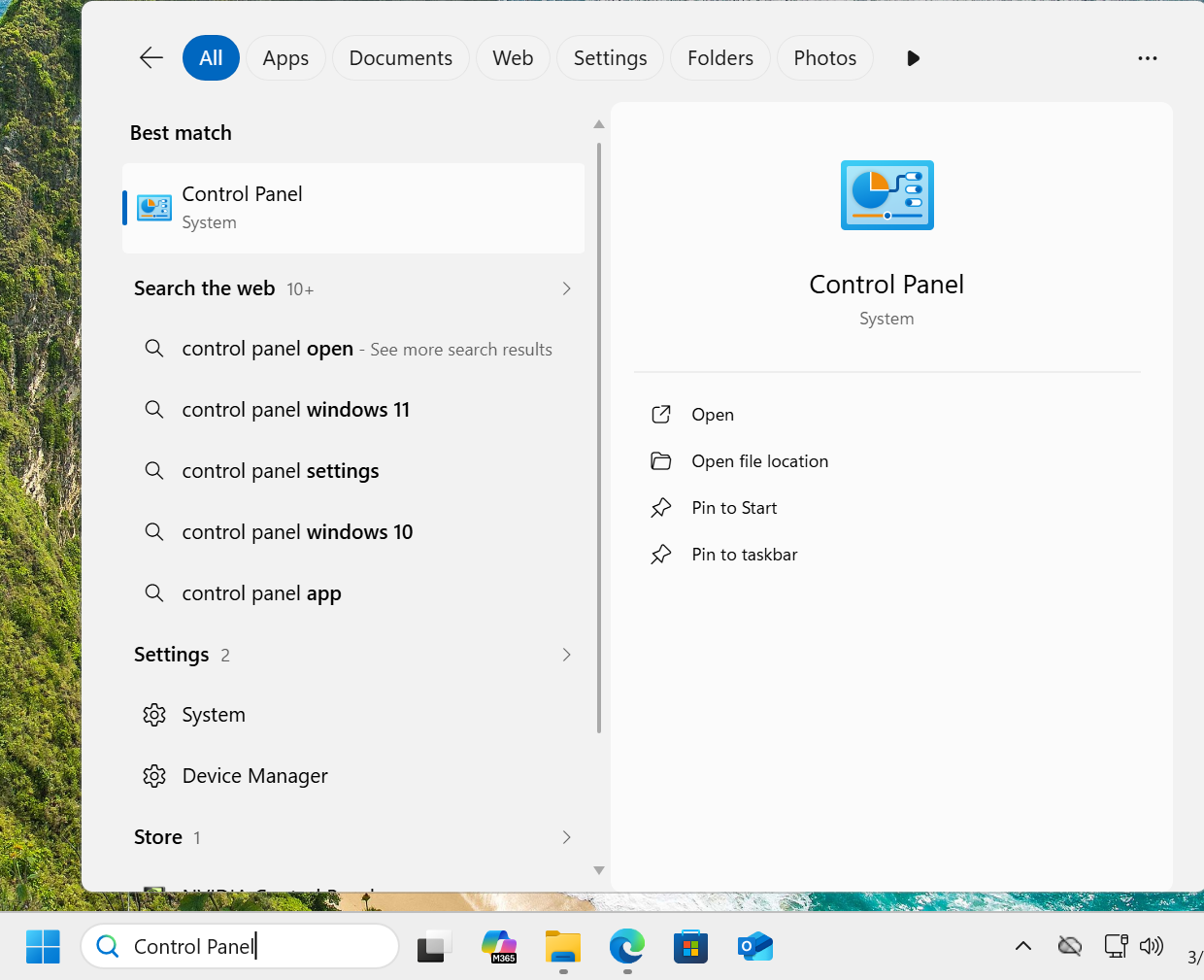This screenshot has height=980, width=1204.
Task: Switch to the Web filter tab
Action: click(513, 58)
